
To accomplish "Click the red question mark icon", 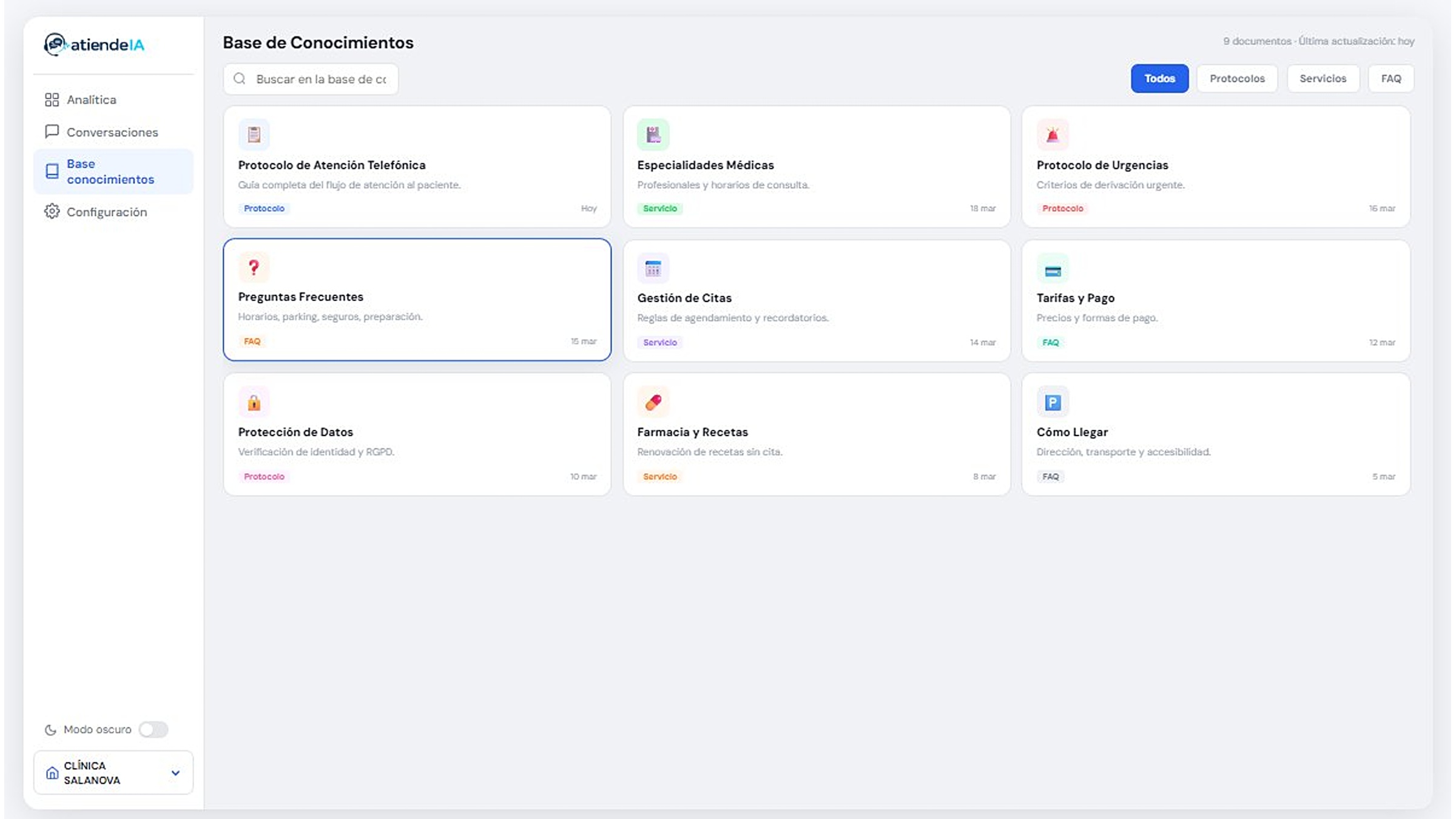I will [254, 267].
